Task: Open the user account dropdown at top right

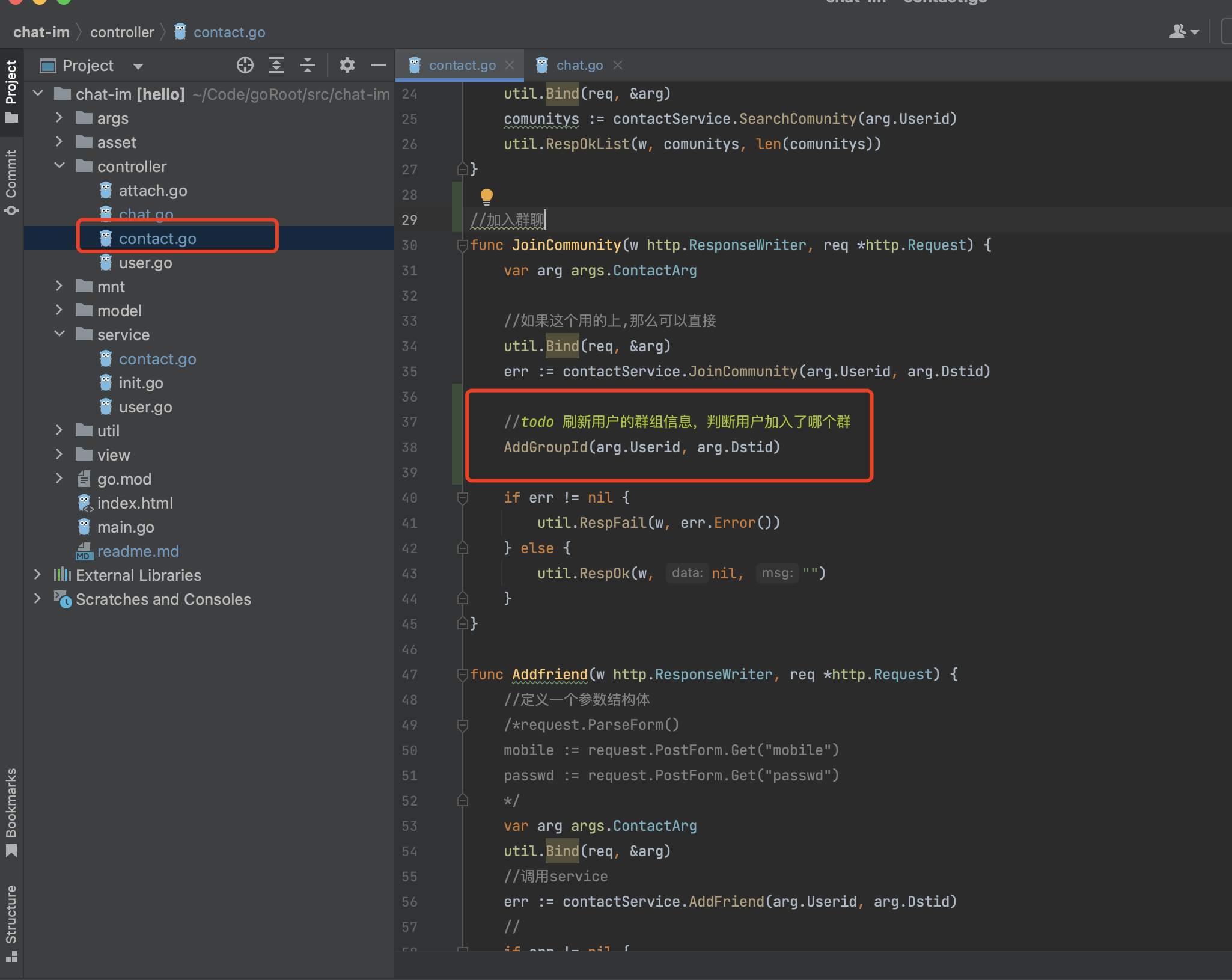Action: [x=1183, y=31]
